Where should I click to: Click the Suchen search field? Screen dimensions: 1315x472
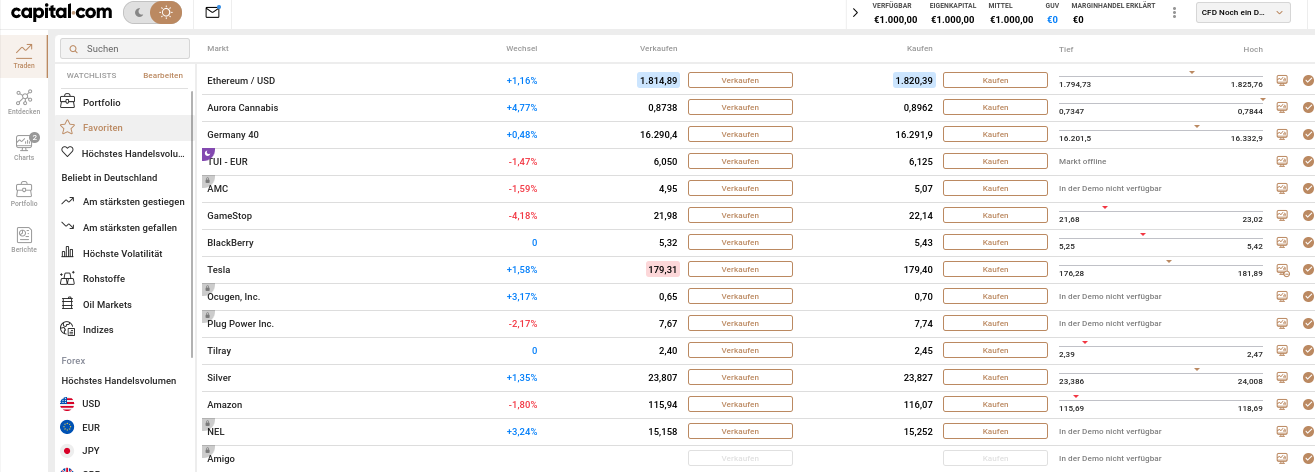125,48
